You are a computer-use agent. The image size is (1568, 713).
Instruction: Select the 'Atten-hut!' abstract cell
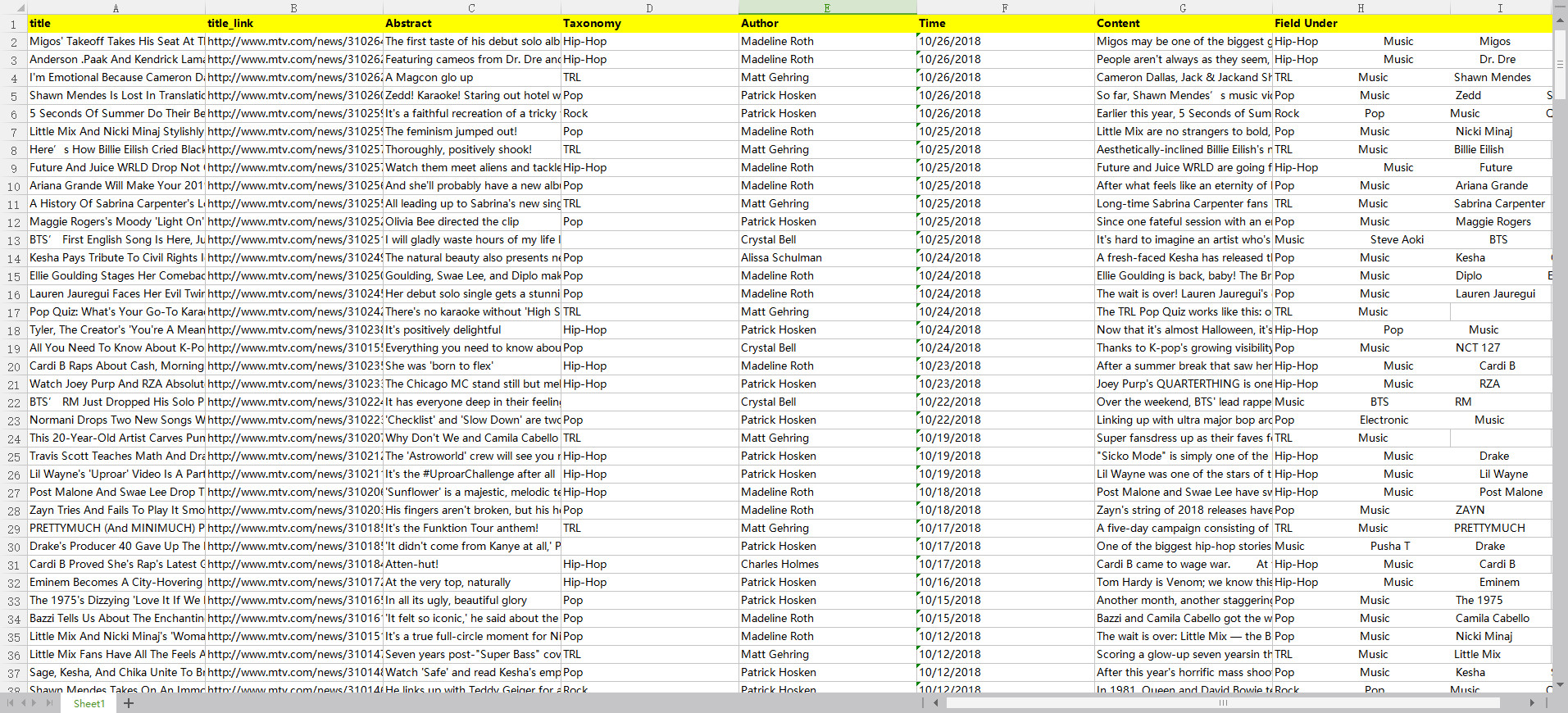pos(472,565)
